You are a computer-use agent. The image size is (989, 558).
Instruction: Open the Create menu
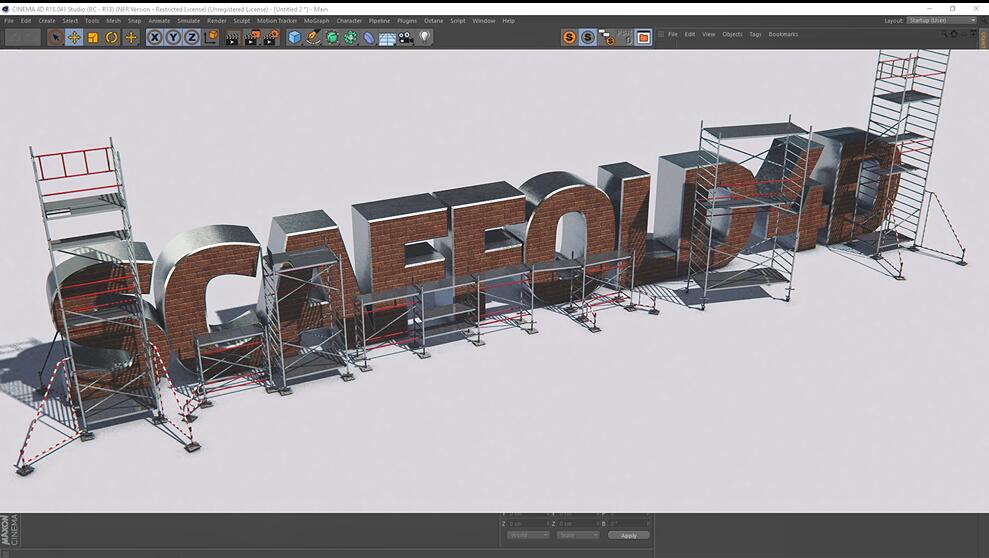click(47, 21)
